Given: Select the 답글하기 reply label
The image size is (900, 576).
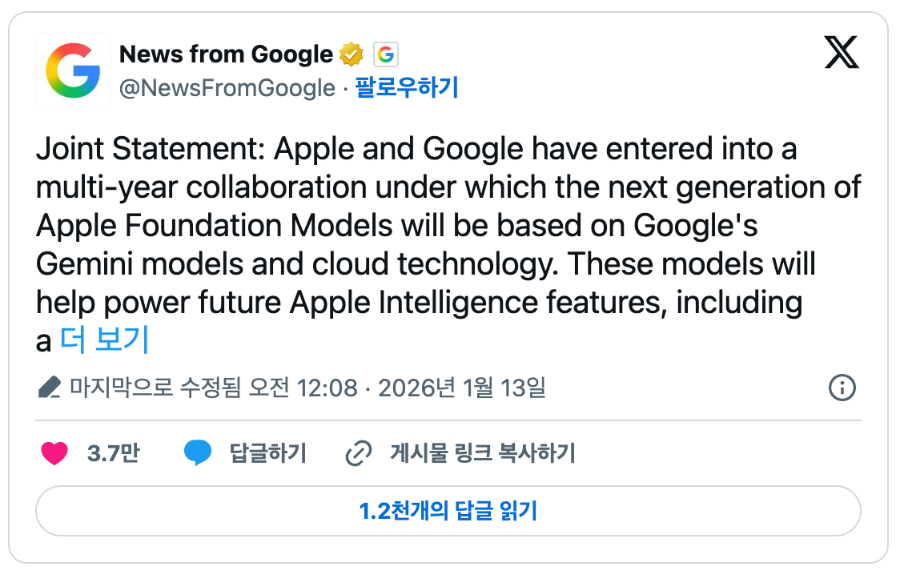Looking at the screenshot, I should tap(268, 453).
